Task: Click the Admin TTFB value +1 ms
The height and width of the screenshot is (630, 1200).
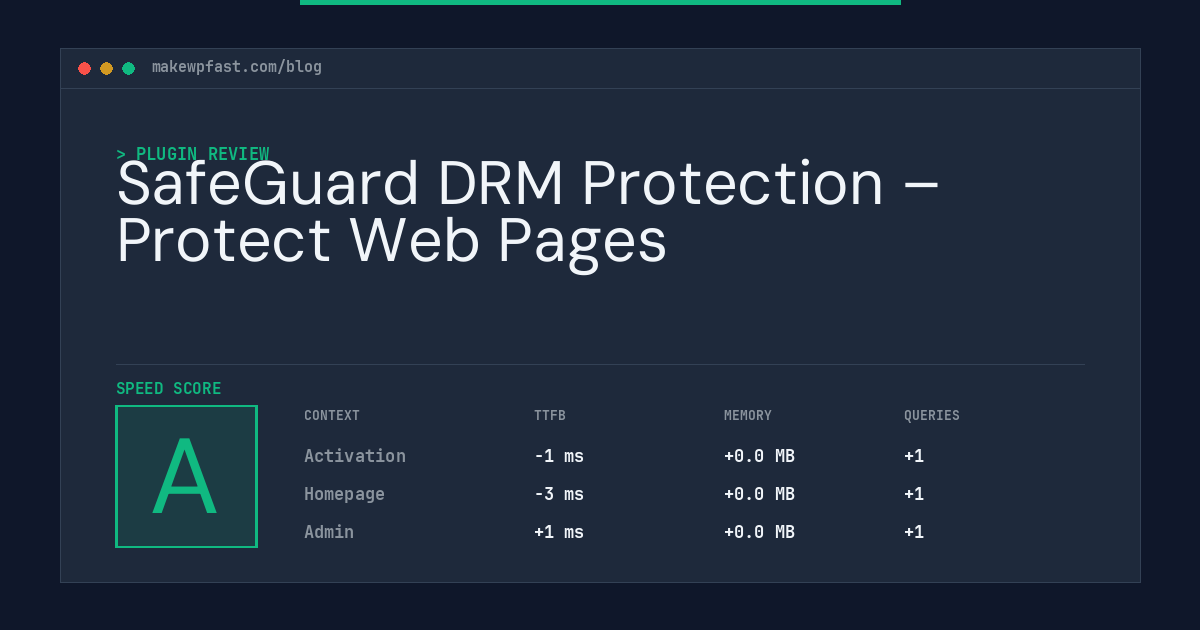Action: tap(559, 532)
